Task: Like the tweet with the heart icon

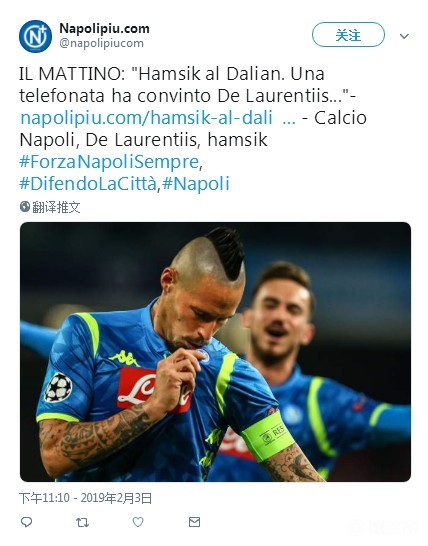Action: pyautogui.click(x=138, y=522)
